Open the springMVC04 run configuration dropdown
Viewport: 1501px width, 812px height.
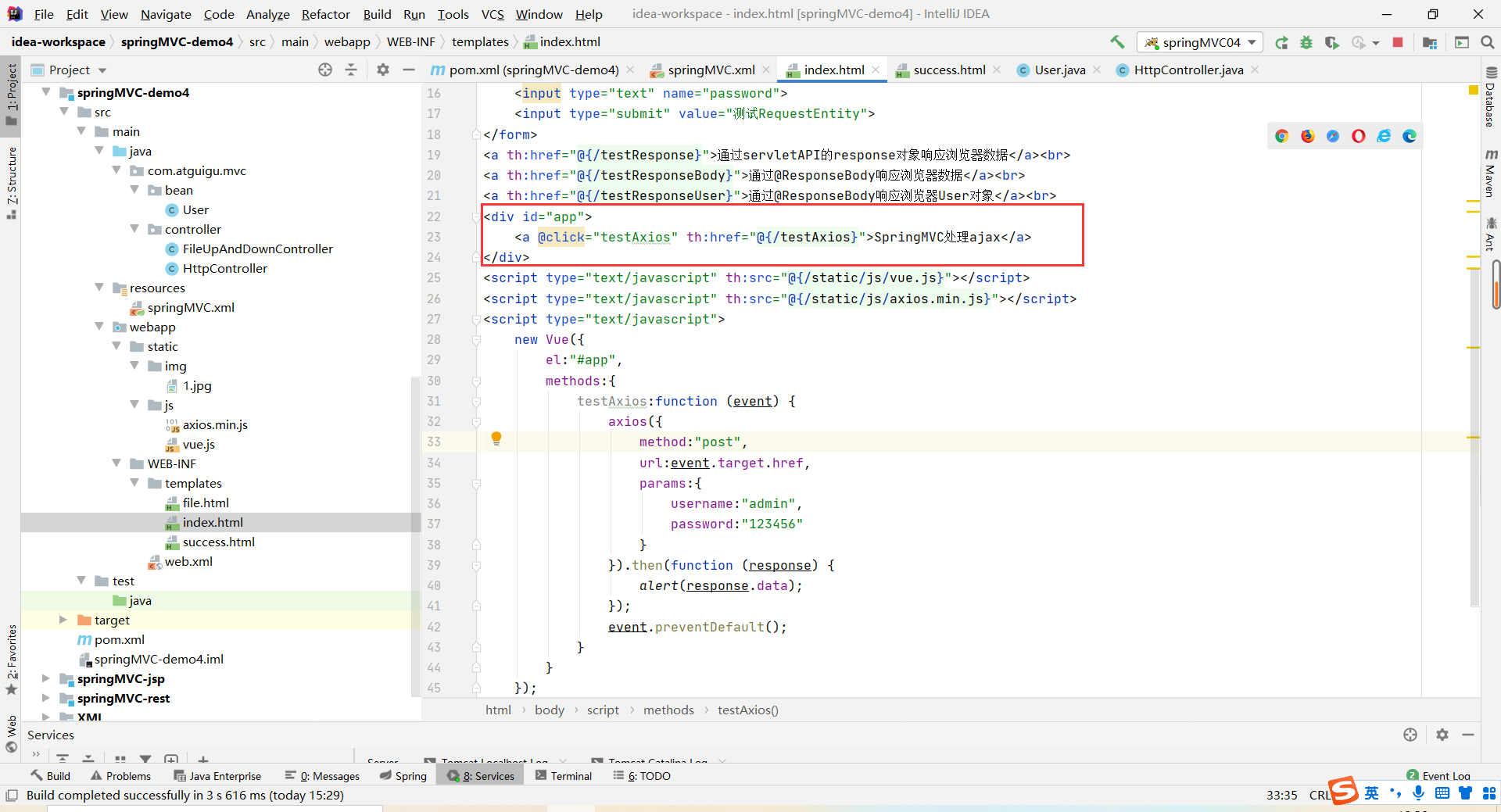[x=1200, y=42]
